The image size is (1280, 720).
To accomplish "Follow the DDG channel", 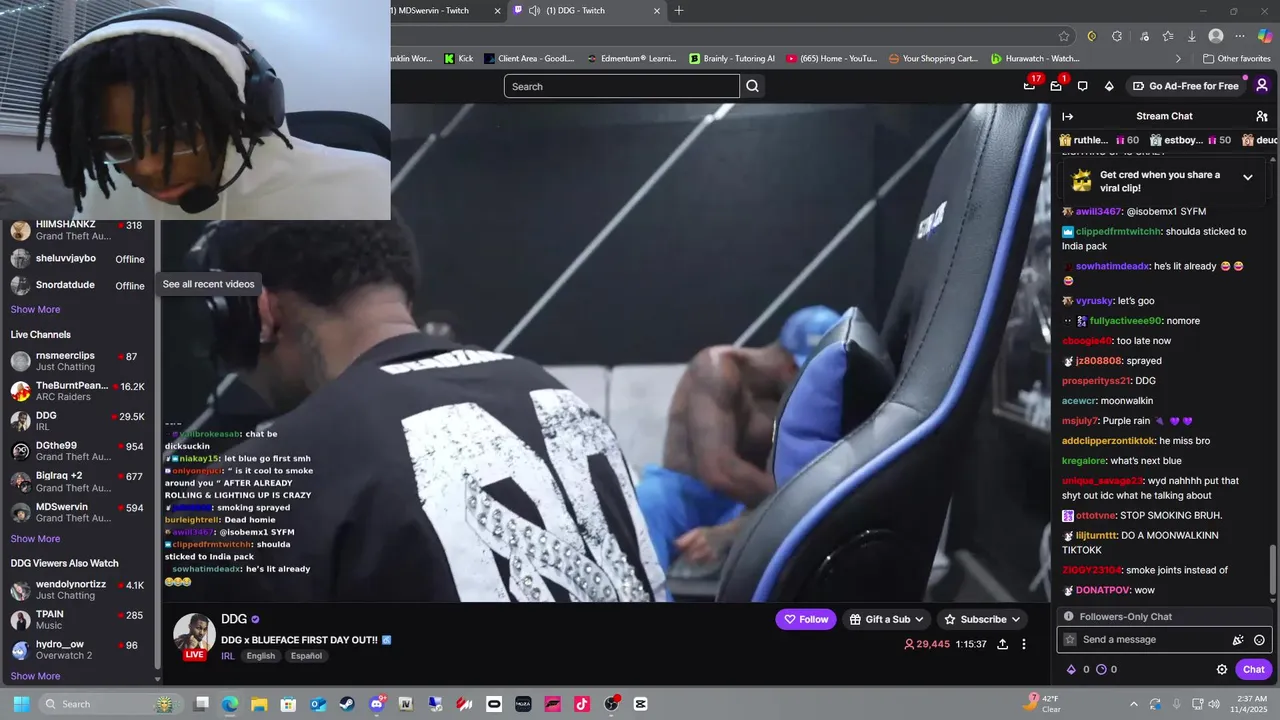I will 806,619.
